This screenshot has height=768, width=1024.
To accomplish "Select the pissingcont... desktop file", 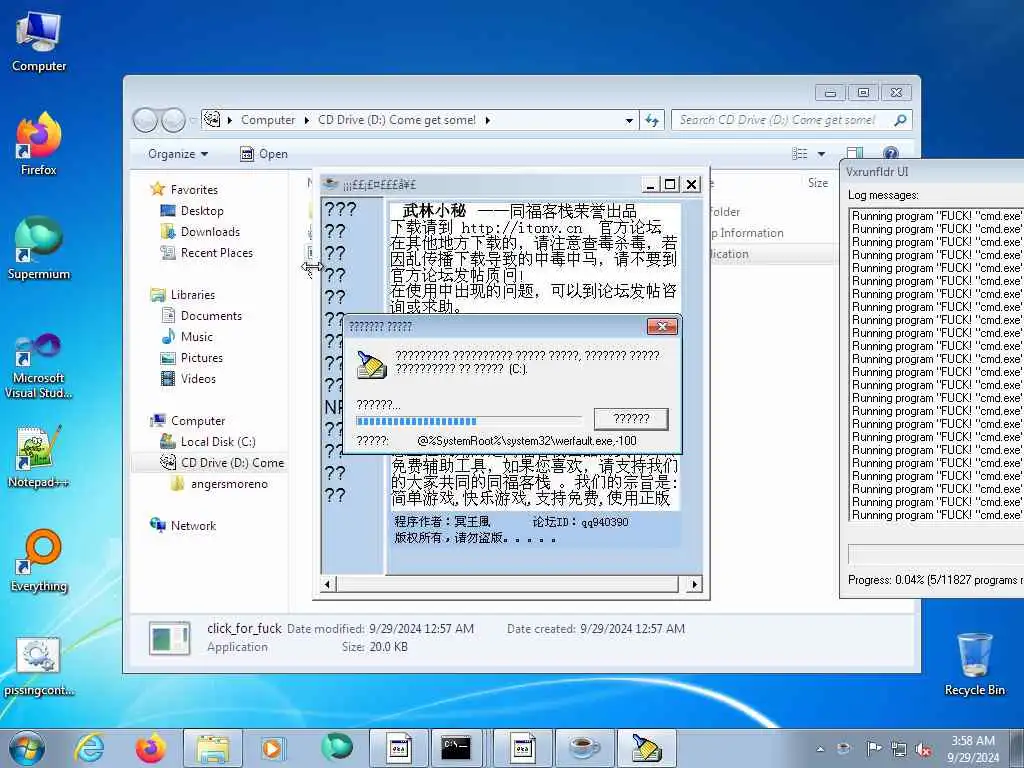I will pos(39,666).
